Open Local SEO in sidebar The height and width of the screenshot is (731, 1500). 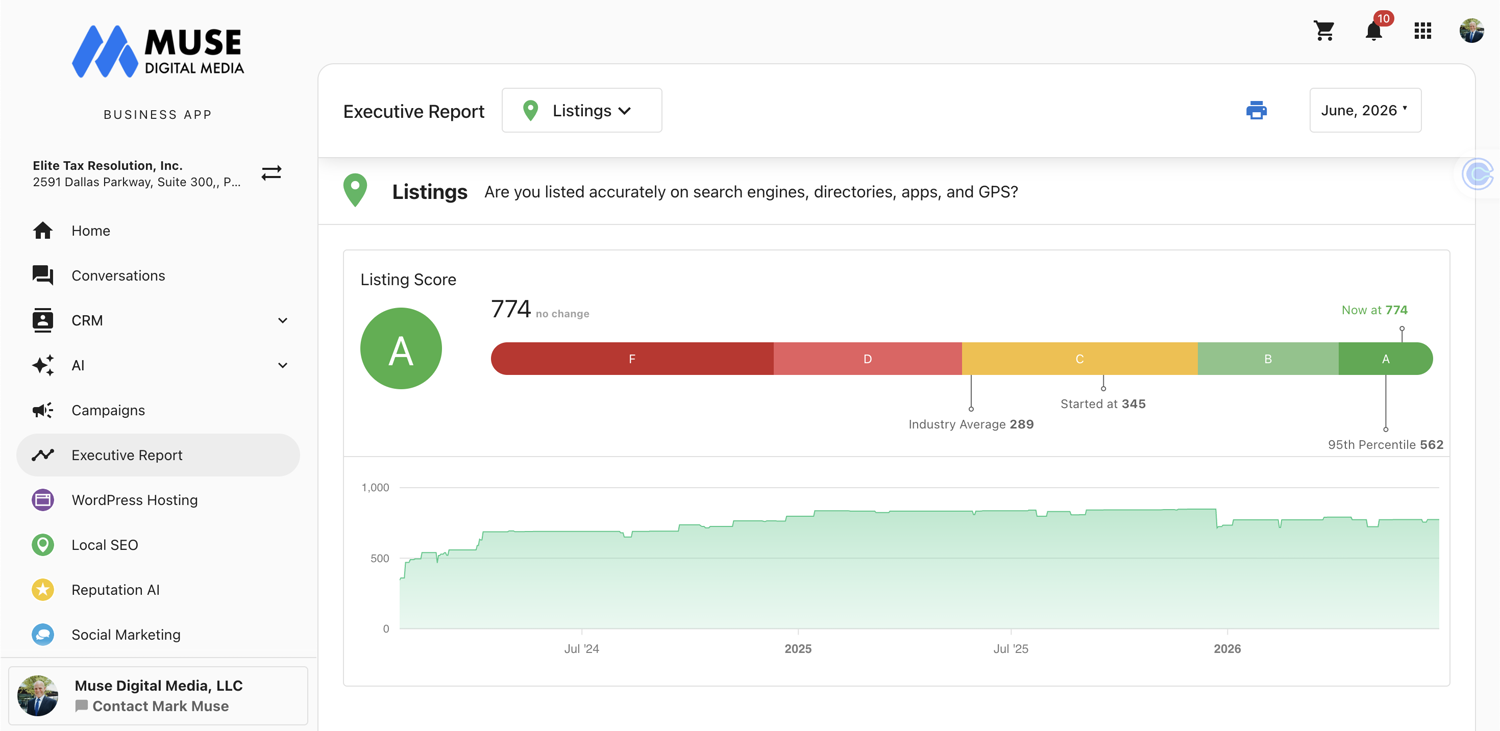click(158, 545)
